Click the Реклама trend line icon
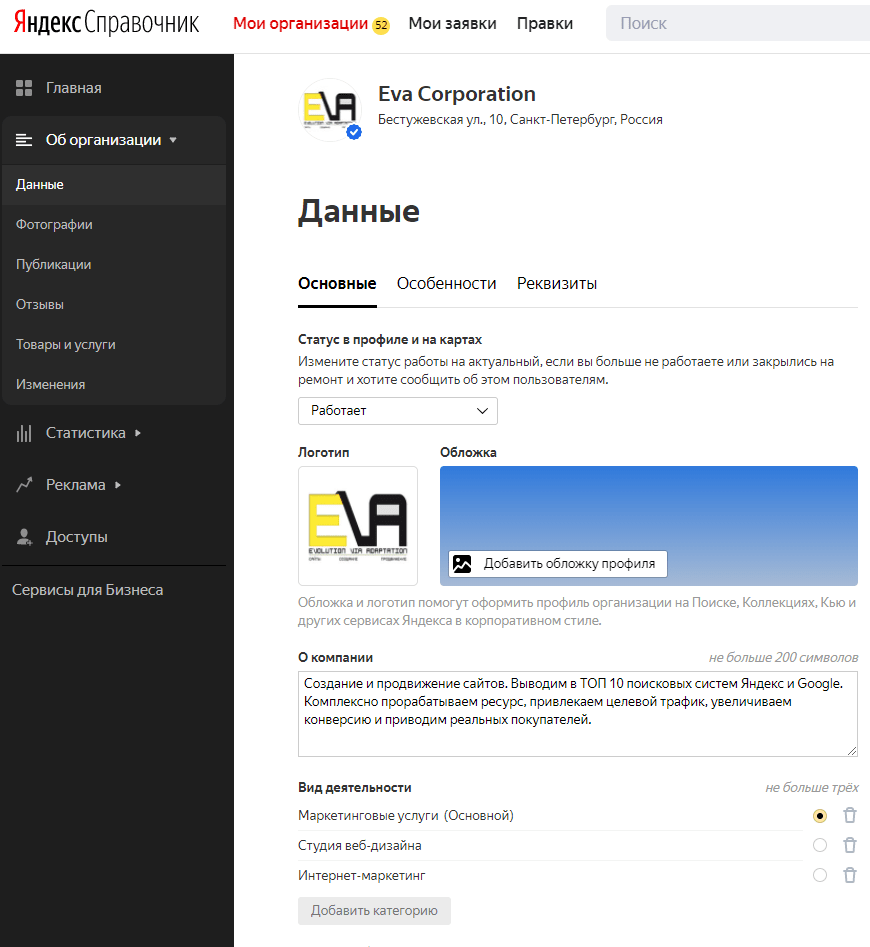870x947 pixels. [x=25, y=485]
